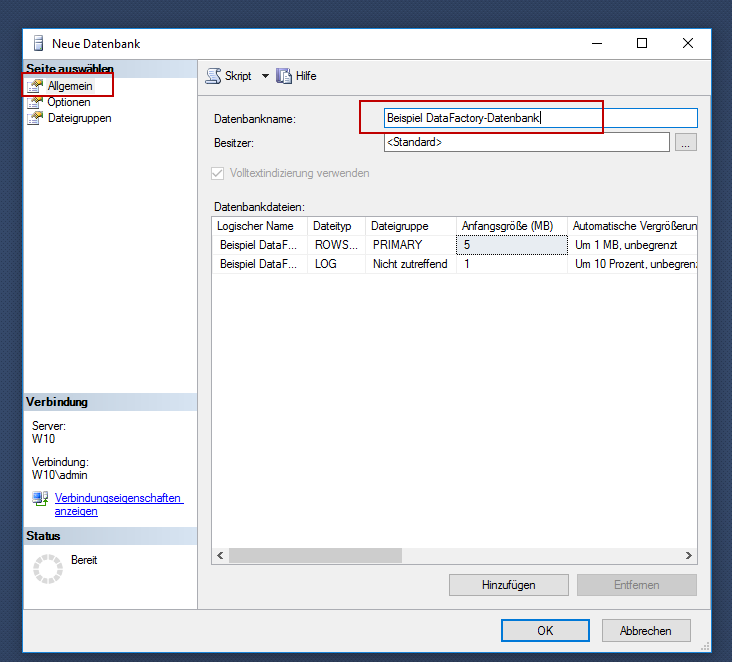Click the Skript toolbar icon
Screen dimensions: 732x662
click(213, 76)
